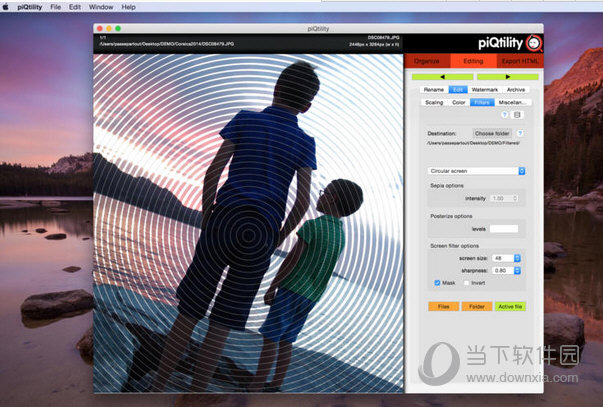
Task: Click the orange Folder button
Action: [x=477, y=307]
